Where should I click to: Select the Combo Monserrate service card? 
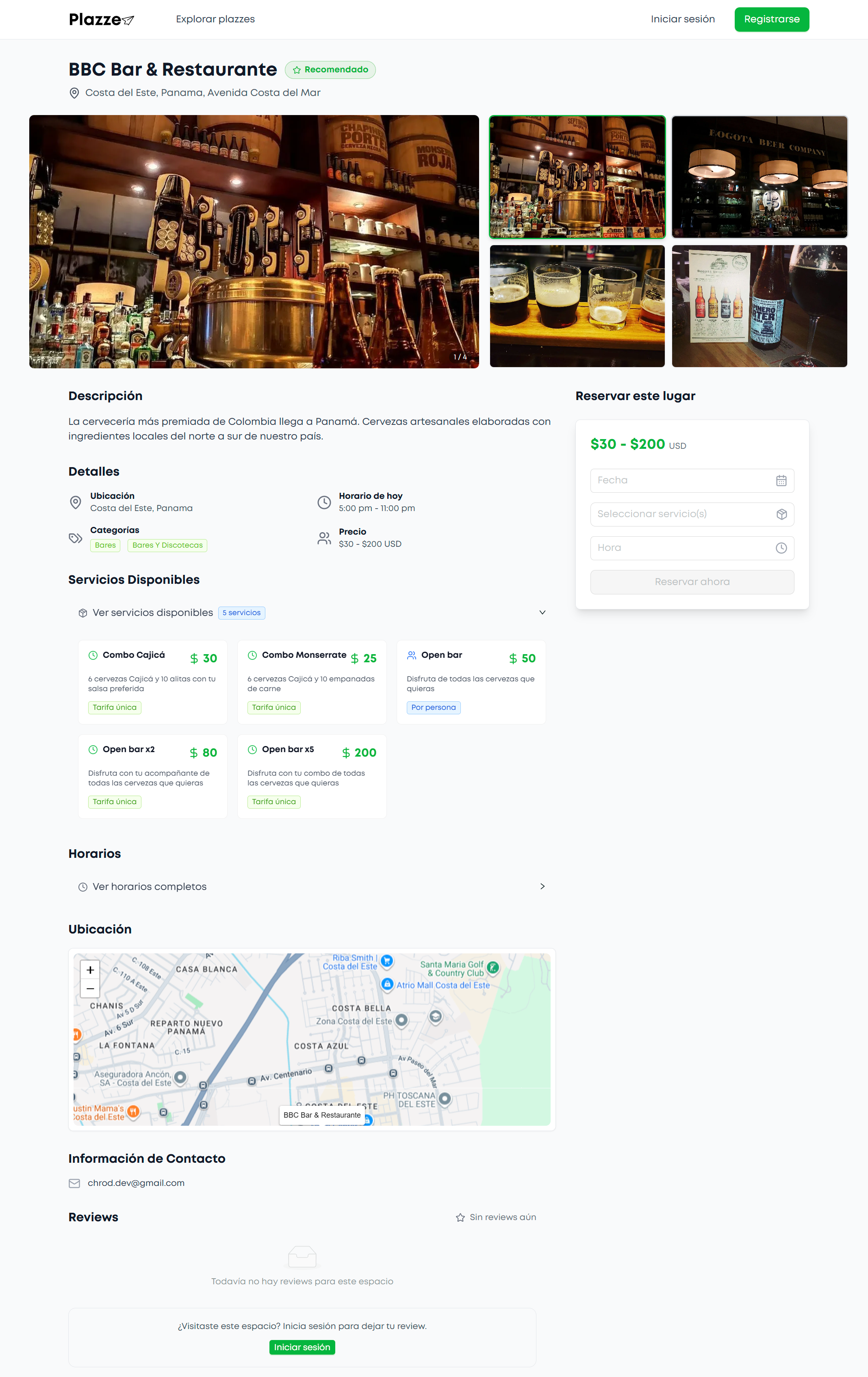coord(312,682)
